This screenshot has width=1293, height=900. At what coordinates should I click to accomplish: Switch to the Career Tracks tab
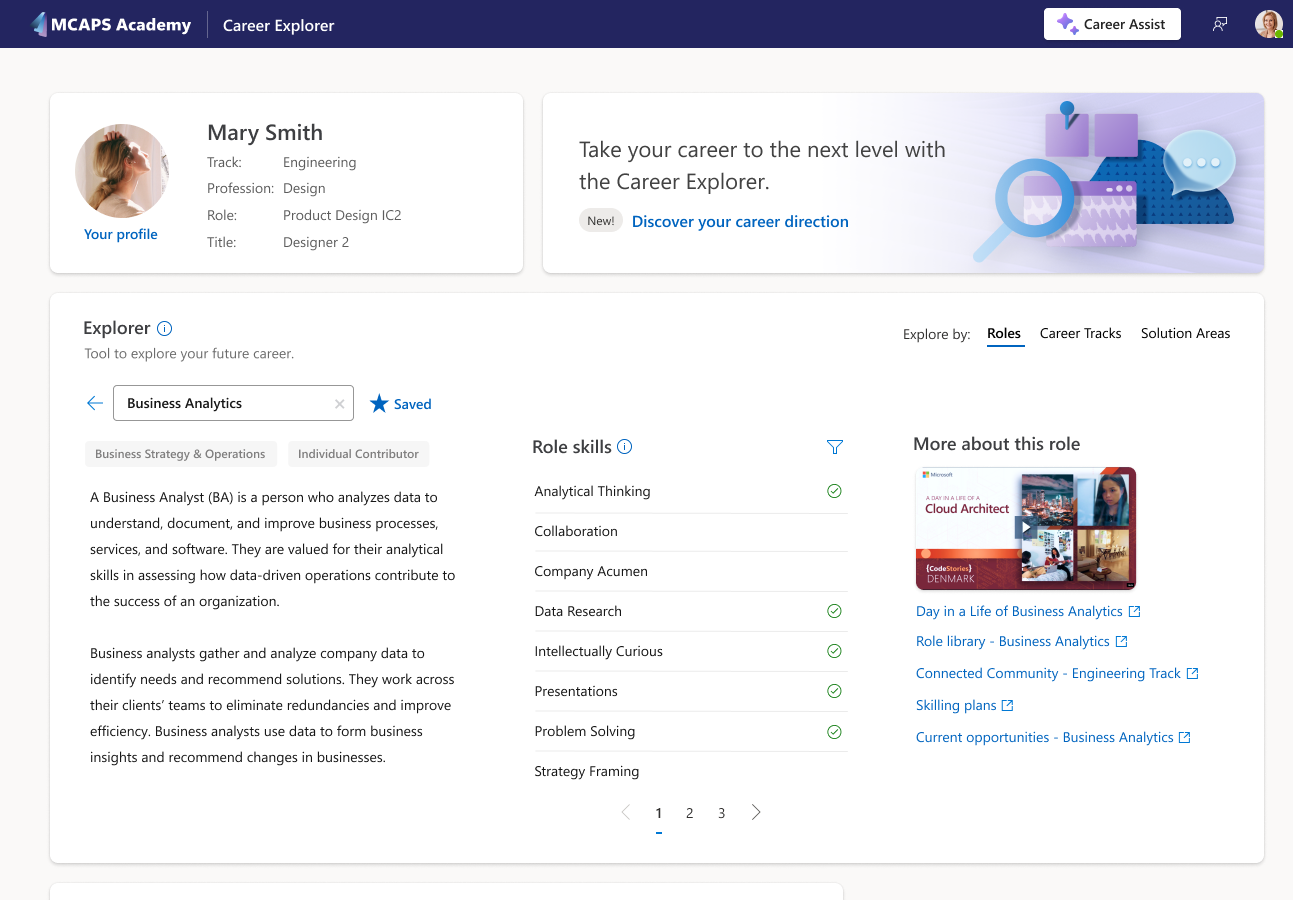point(1081,333)
